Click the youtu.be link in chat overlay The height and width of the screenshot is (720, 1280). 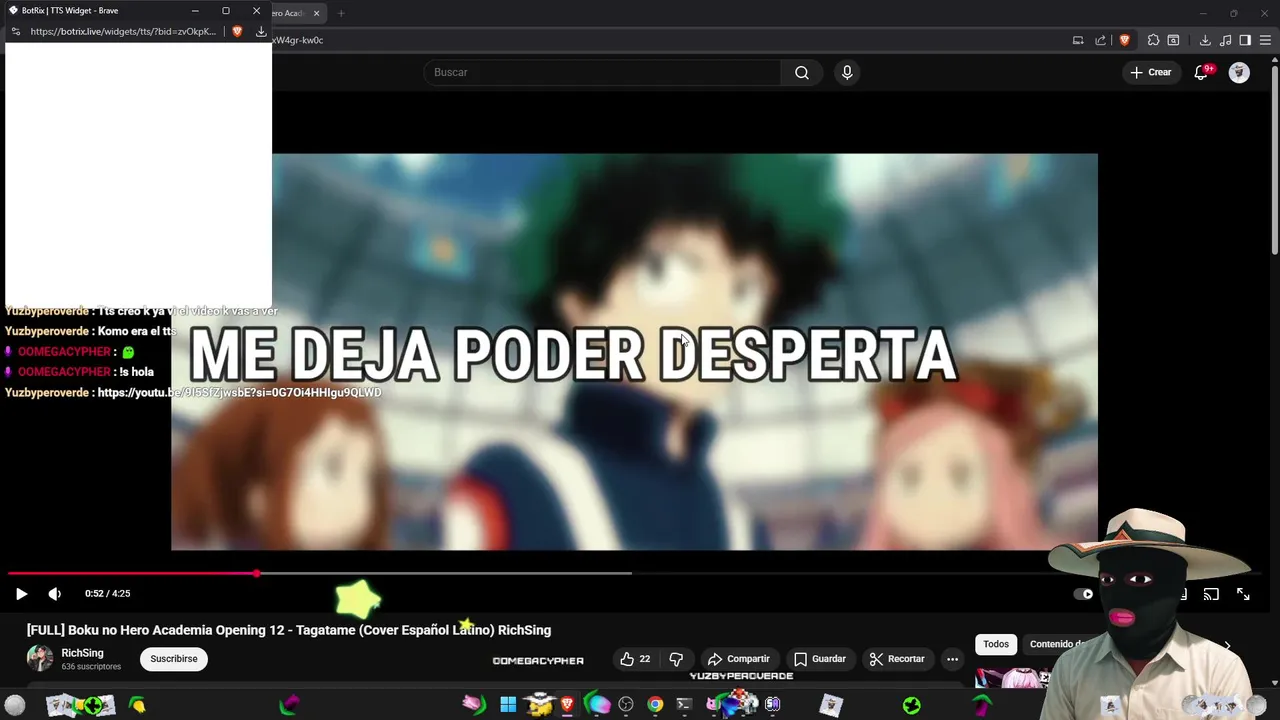click(x=239, y=393)
